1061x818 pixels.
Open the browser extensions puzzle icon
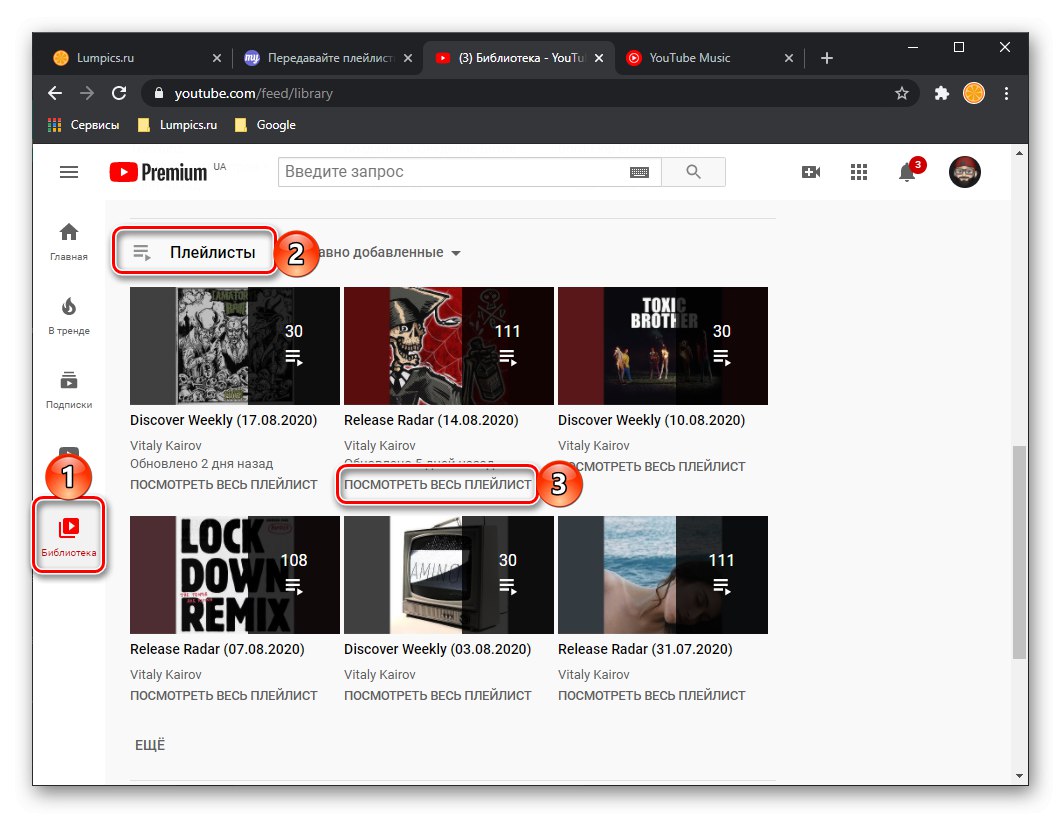point(941,93)
